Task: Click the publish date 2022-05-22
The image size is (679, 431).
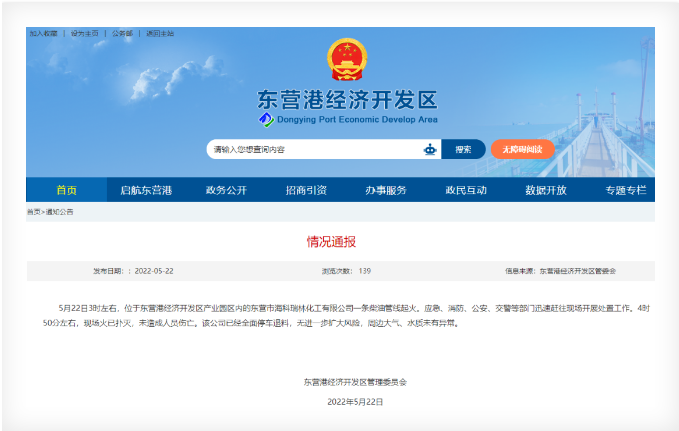Action: (154, 271)
